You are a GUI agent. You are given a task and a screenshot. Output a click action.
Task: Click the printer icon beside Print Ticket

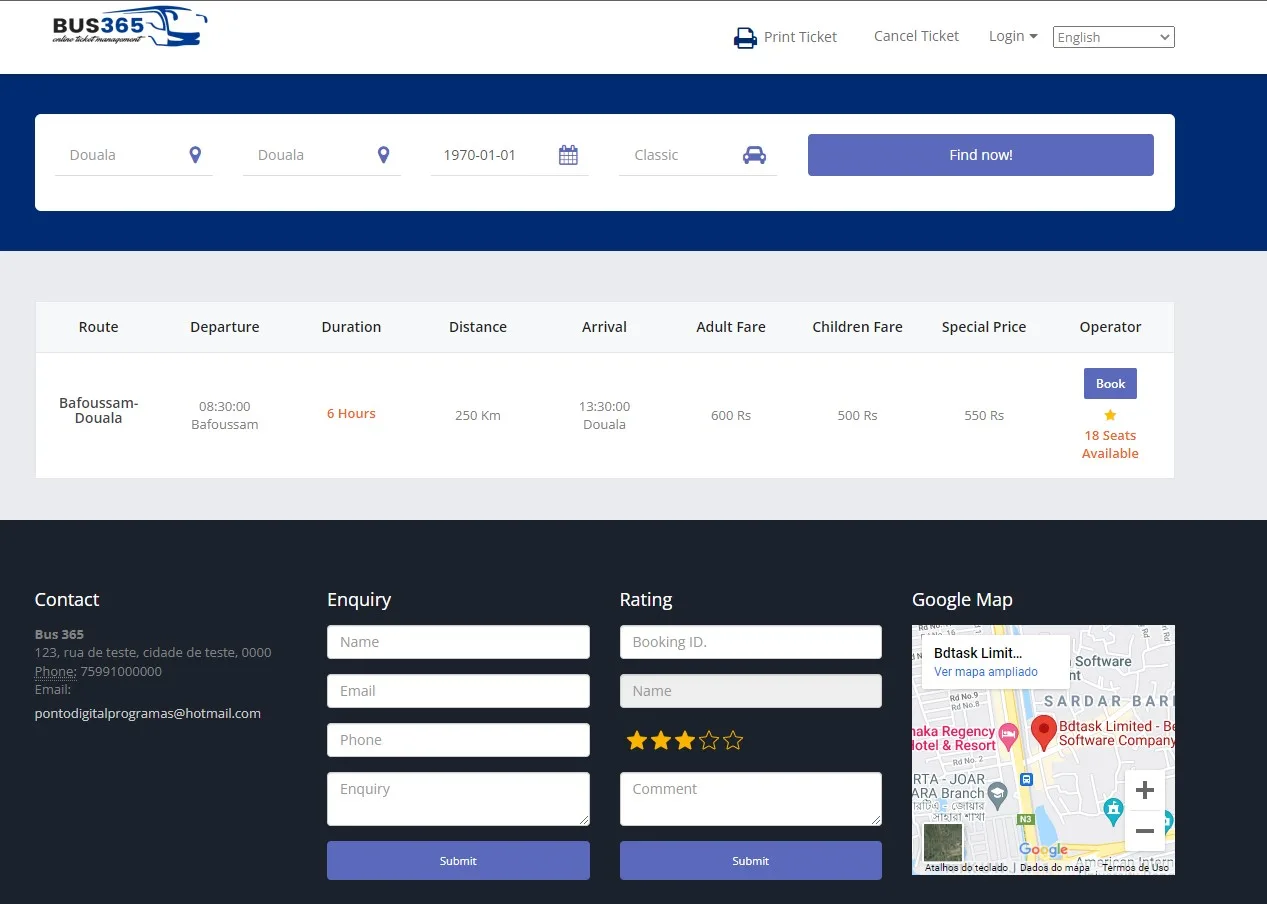745,38
